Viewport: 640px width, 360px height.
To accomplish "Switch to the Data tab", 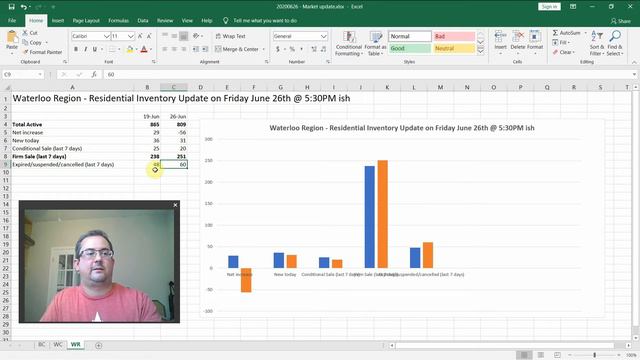I will tap(143, 20).
